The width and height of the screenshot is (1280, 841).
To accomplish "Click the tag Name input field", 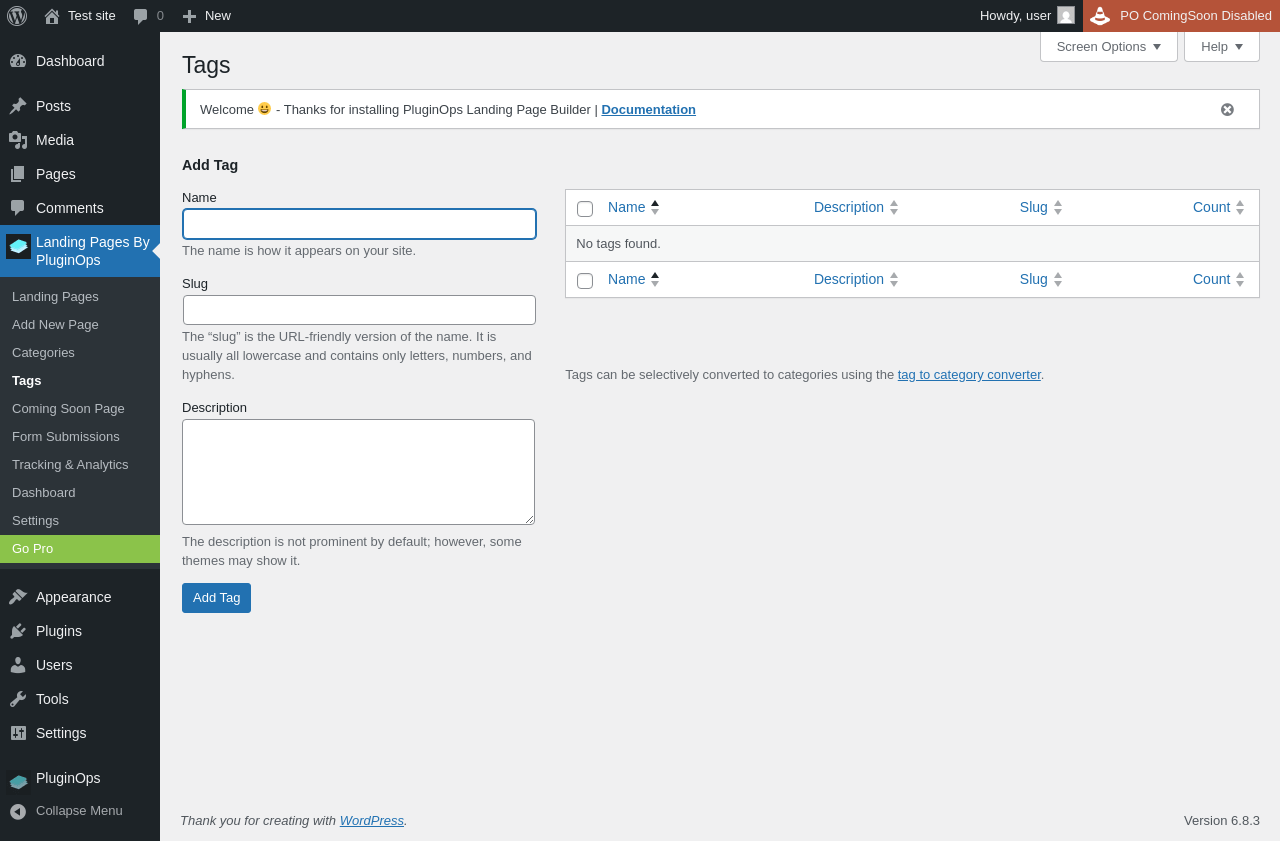I will tap(359, 224).
